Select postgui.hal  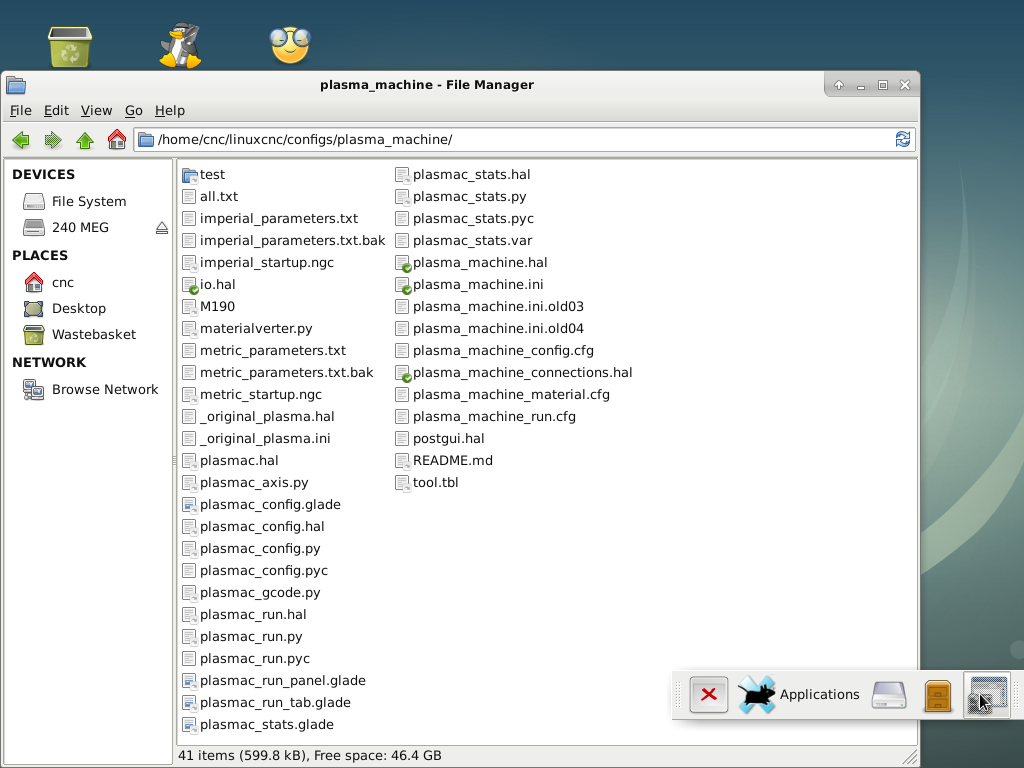click(448, 439)
